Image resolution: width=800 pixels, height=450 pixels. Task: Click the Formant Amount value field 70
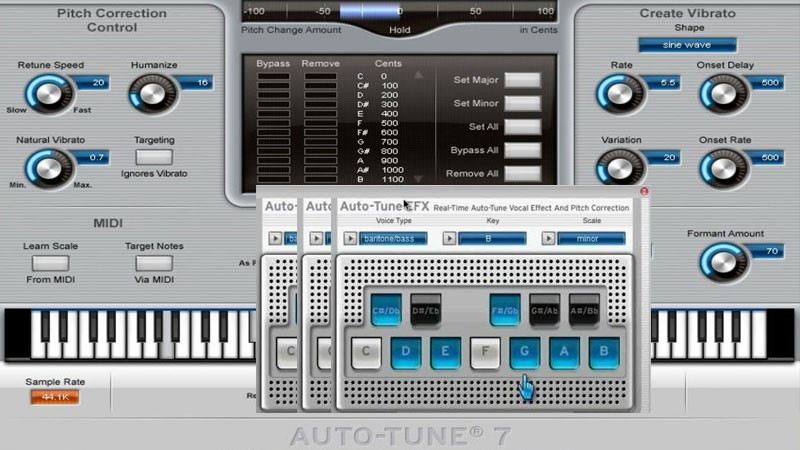coord(767,251)
